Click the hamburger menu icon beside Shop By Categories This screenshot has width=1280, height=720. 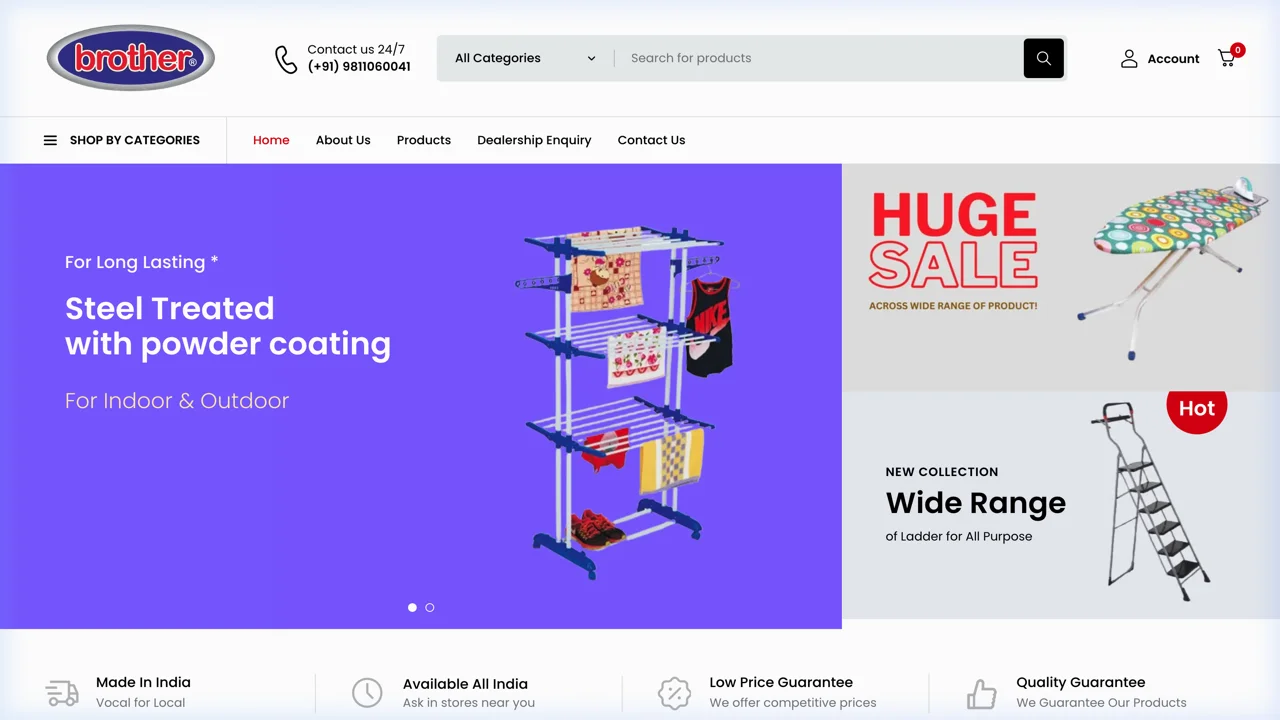coord(50,140)
